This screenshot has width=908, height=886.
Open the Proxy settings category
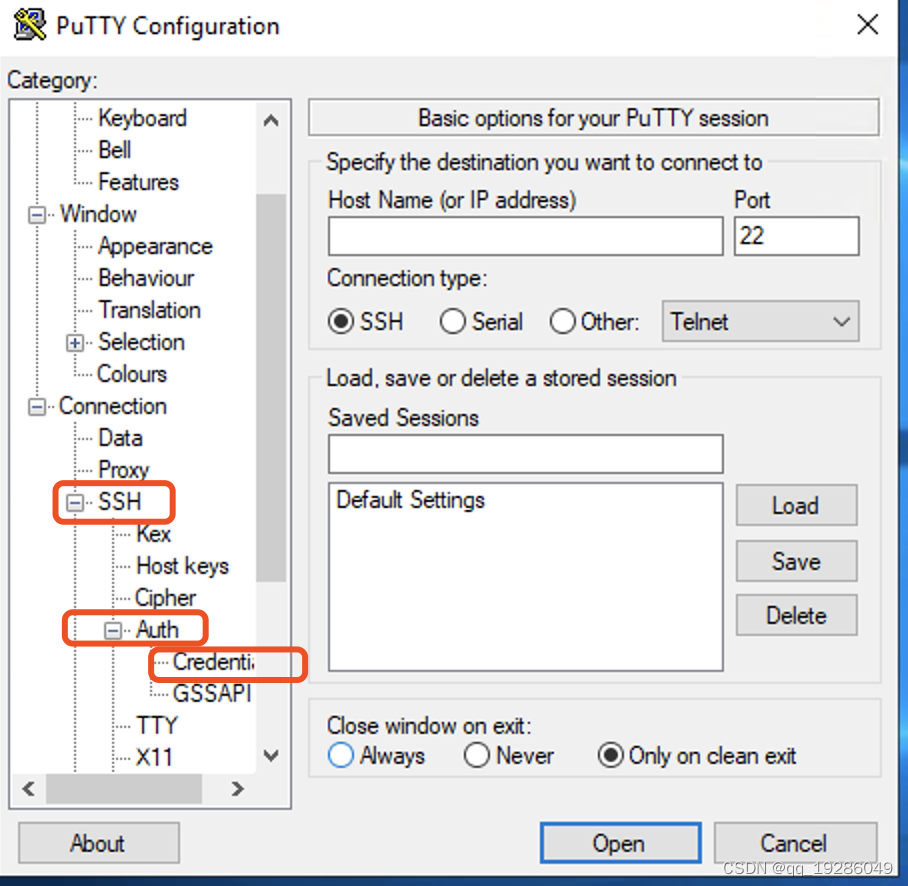[124, 469]
